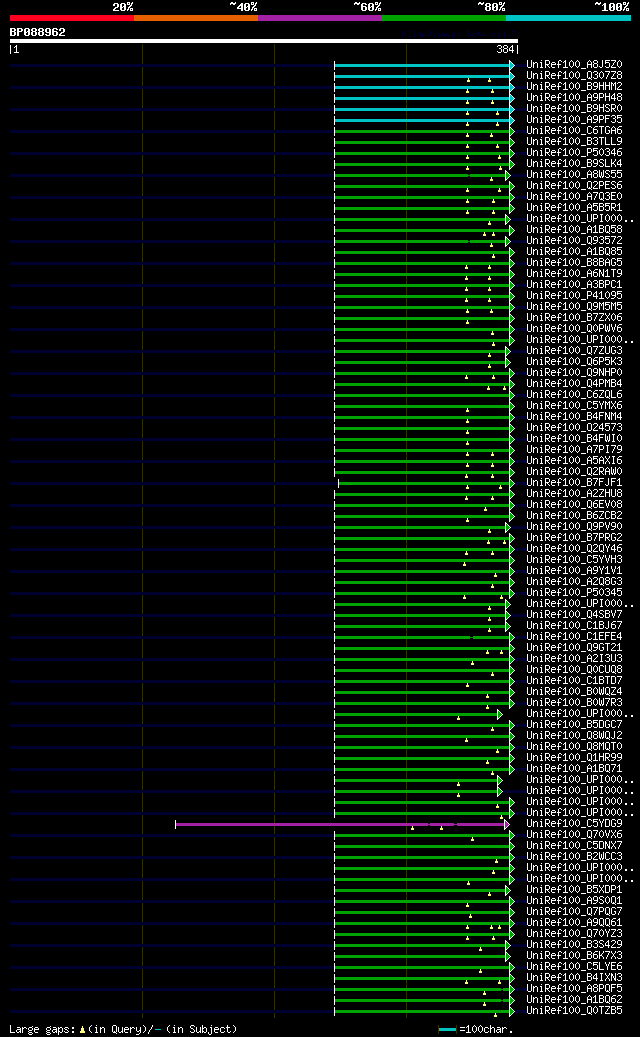Select the UniRef100_P50346 label
Screen dimensions: 640x1037
tap(574, 153)
